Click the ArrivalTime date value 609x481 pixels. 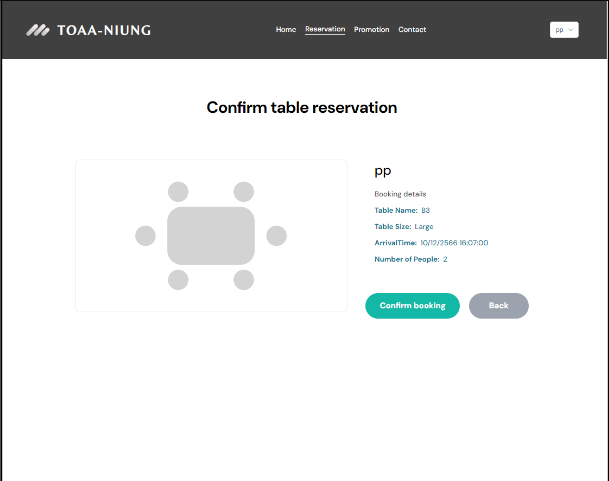pos(454,243)
